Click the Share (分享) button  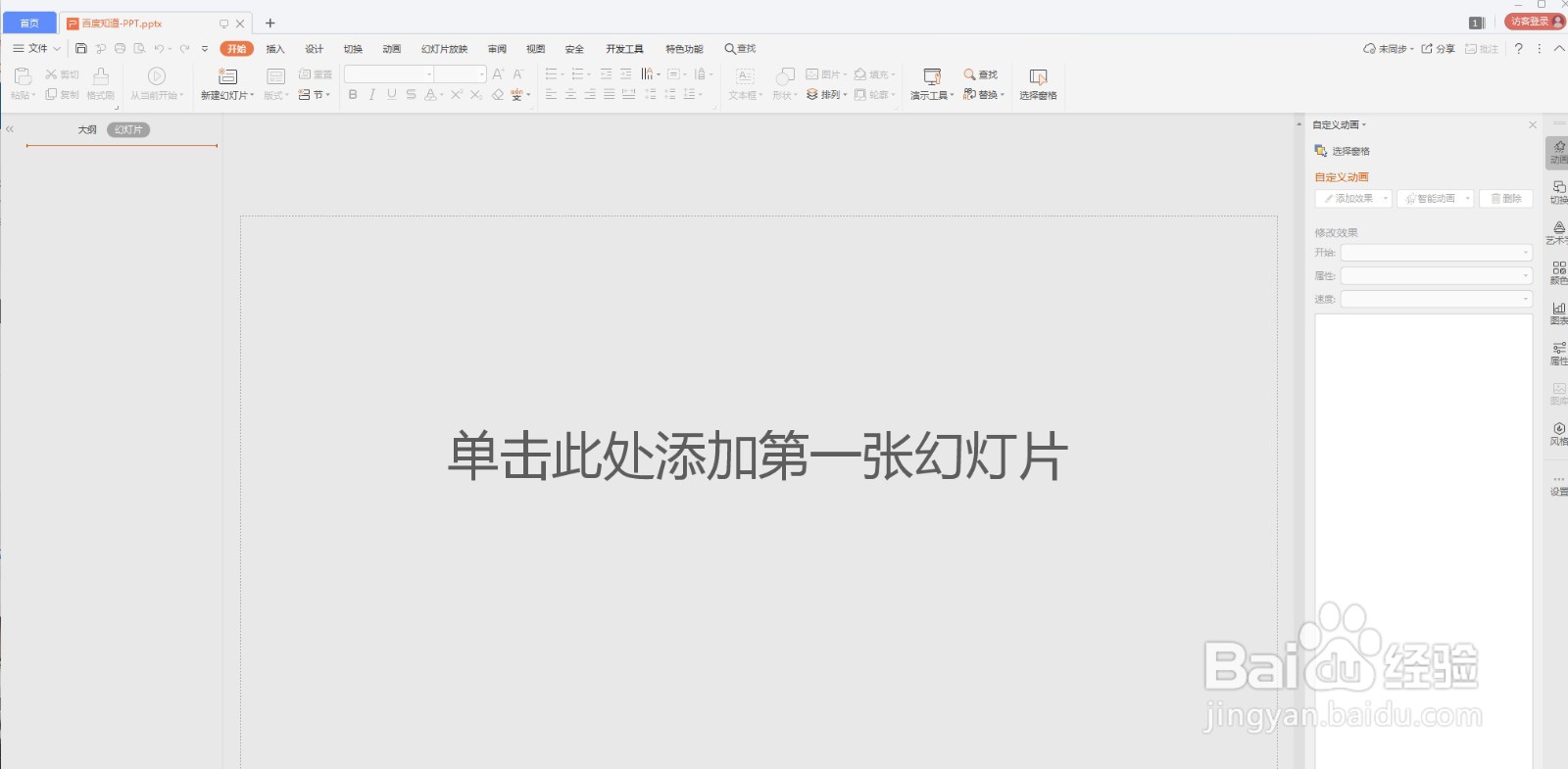tap(1438, 49)
